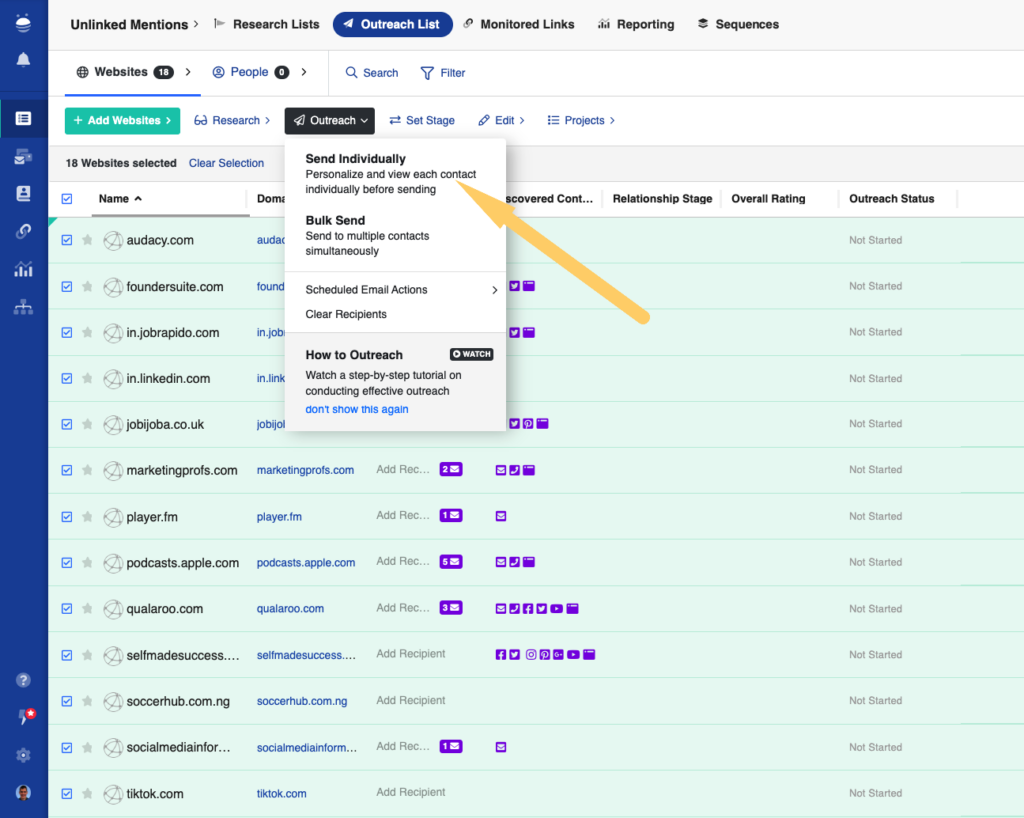The height and width of the screenshot is (818, 1024).
Task: Open the Projects dropdown in the toolbar
Action: click(581, 120)
